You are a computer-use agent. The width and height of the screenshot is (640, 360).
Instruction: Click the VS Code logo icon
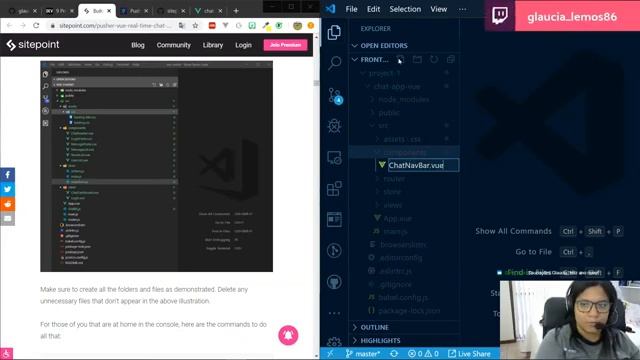point(331,9)
